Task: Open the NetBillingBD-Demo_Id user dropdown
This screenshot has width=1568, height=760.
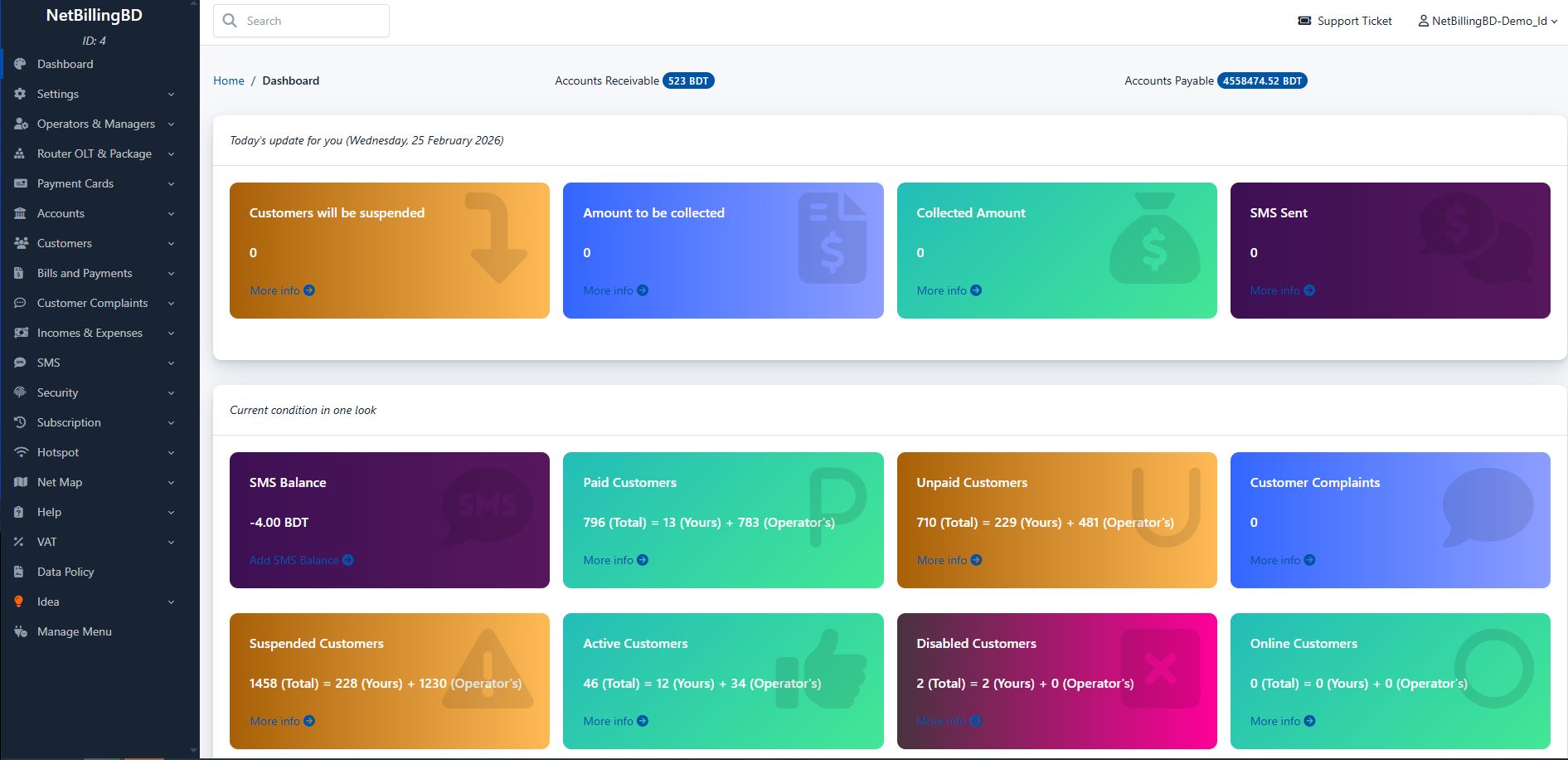Action: 1488,21
